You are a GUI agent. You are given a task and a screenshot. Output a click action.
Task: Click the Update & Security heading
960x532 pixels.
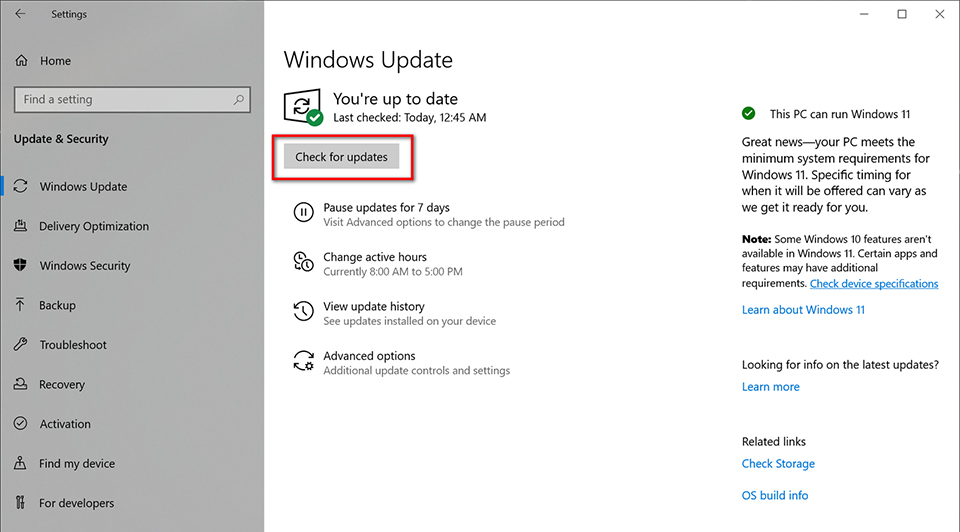tap(61, 139)
